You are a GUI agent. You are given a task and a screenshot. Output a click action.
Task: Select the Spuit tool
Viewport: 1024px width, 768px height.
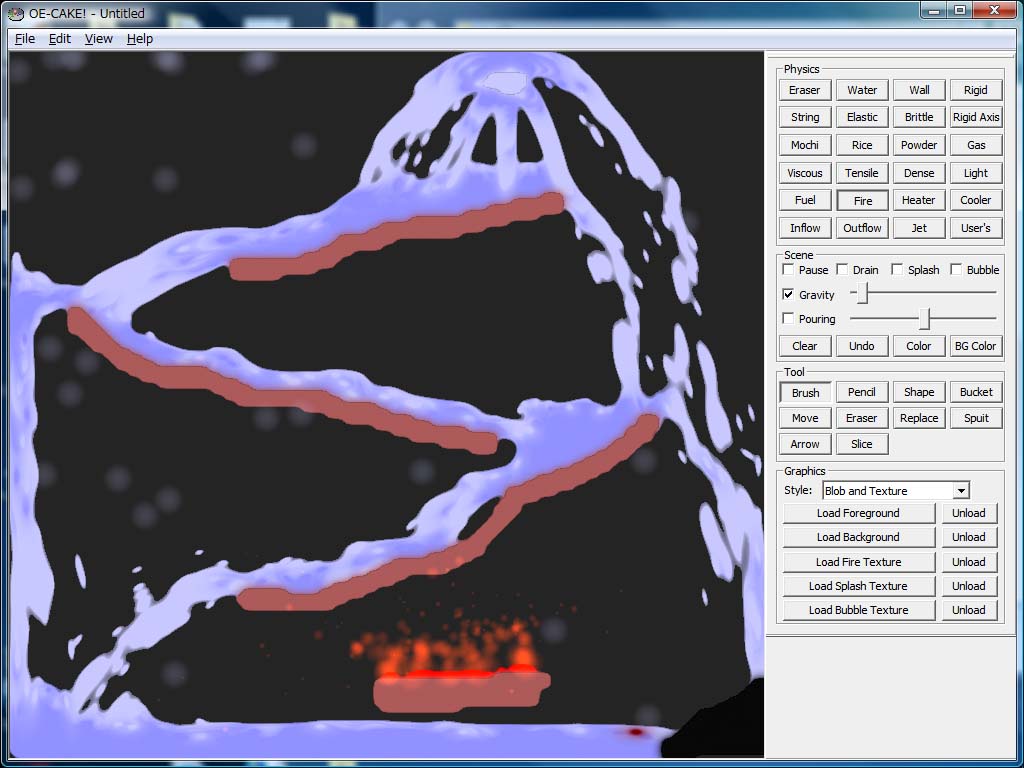tap(976, 418)
